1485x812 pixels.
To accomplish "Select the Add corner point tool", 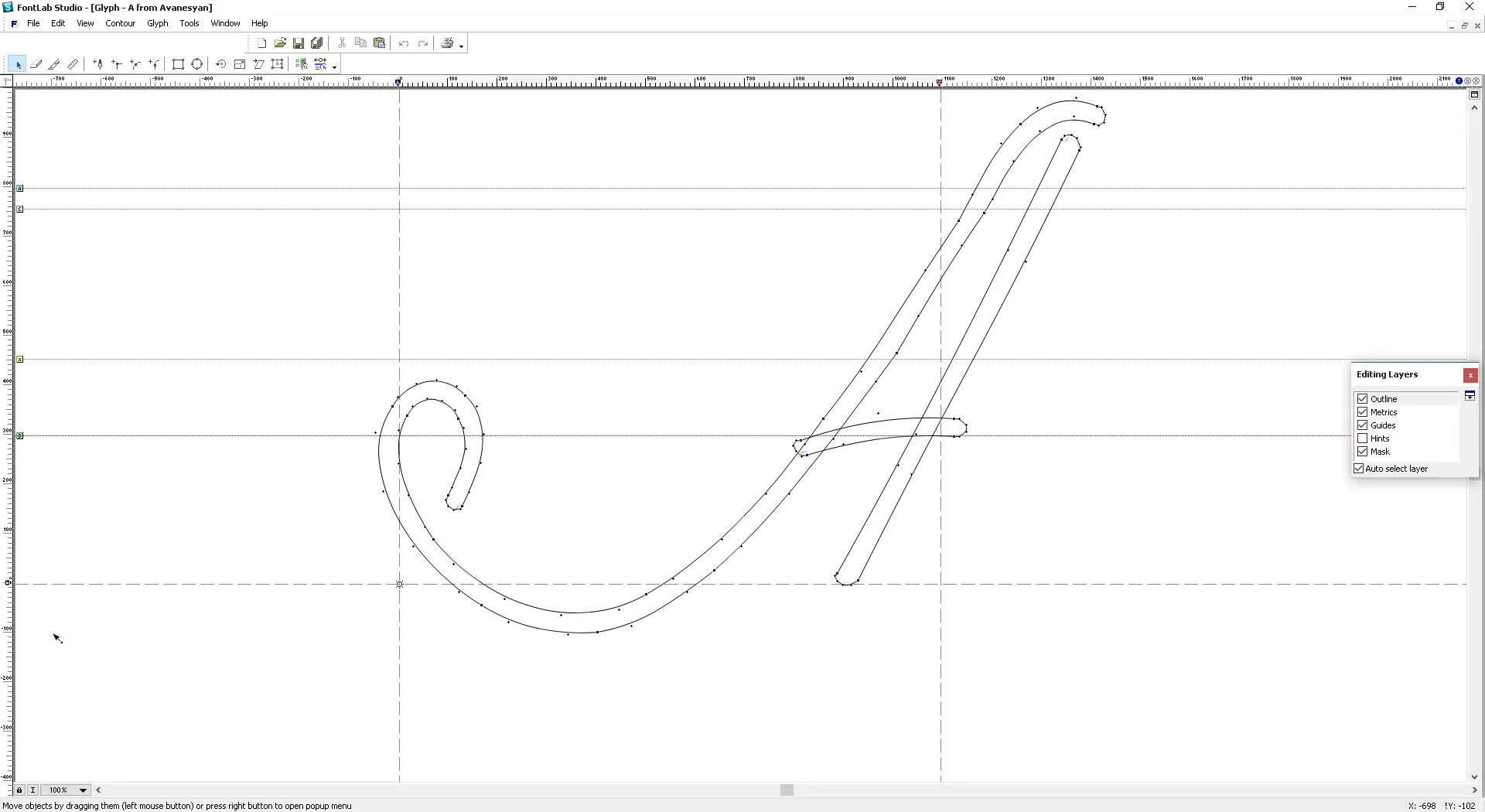I will click(x=117, y=64).
